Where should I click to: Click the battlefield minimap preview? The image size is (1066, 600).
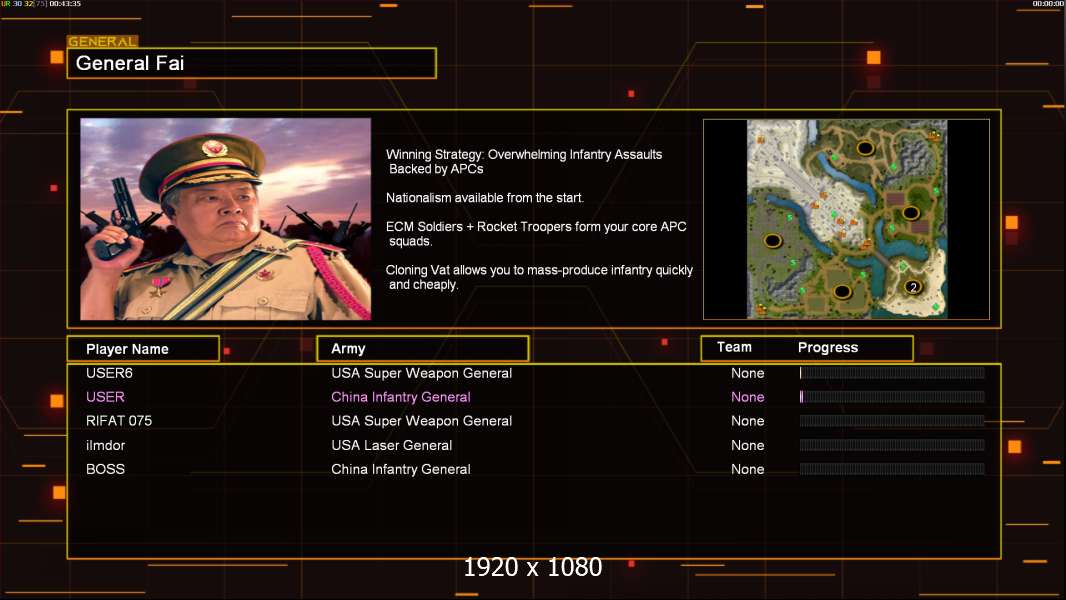pyautogui.click(x=846, y=219)
